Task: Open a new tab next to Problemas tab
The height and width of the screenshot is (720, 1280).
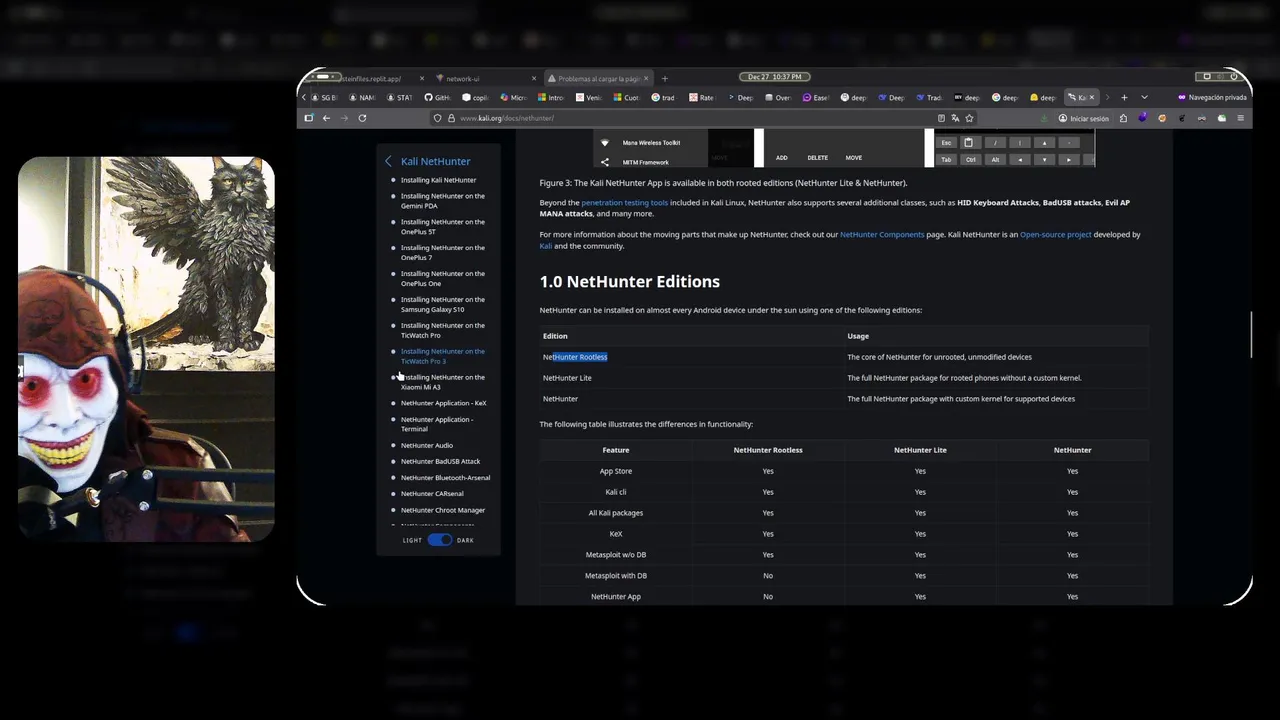Action: [x=664, y=78]
